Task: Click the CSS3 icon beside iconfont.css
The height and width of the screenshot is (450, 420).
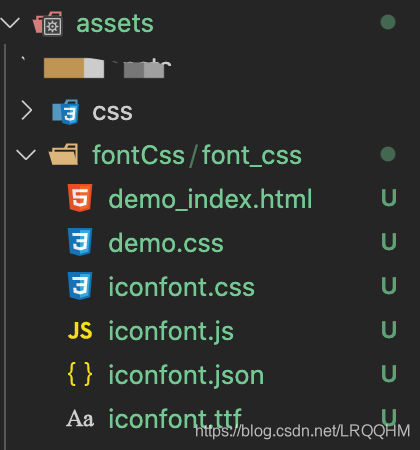Action: click(x=80, y=286)
